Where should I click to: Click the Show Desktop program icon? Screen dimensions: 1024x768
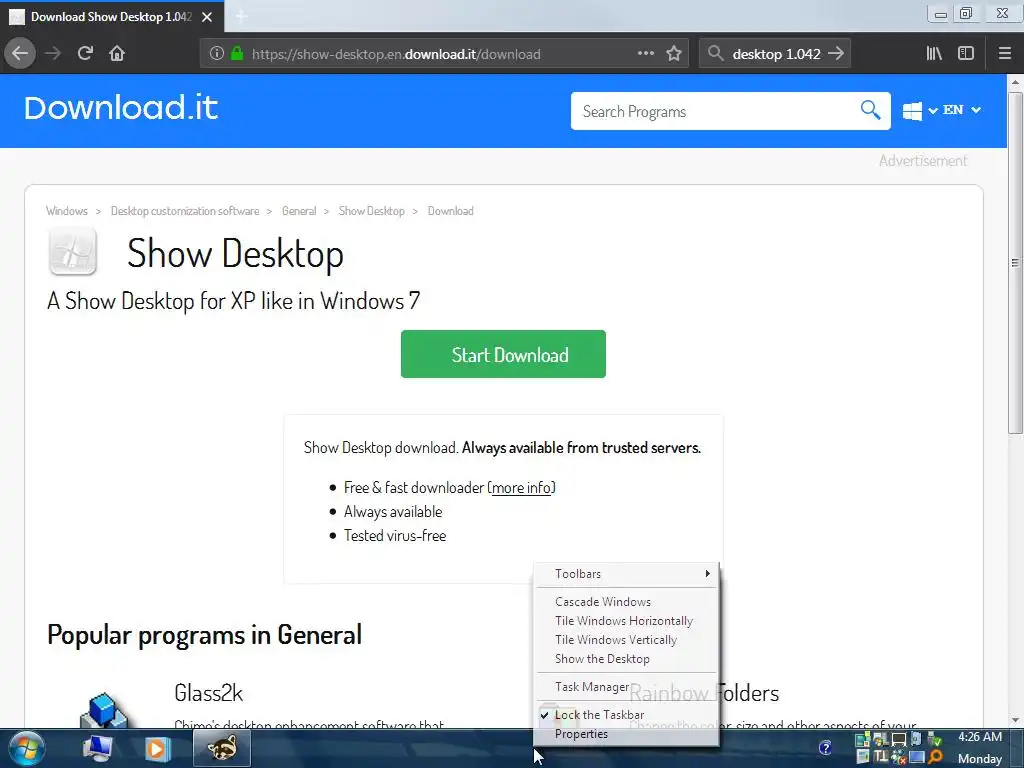coord(72,251)
